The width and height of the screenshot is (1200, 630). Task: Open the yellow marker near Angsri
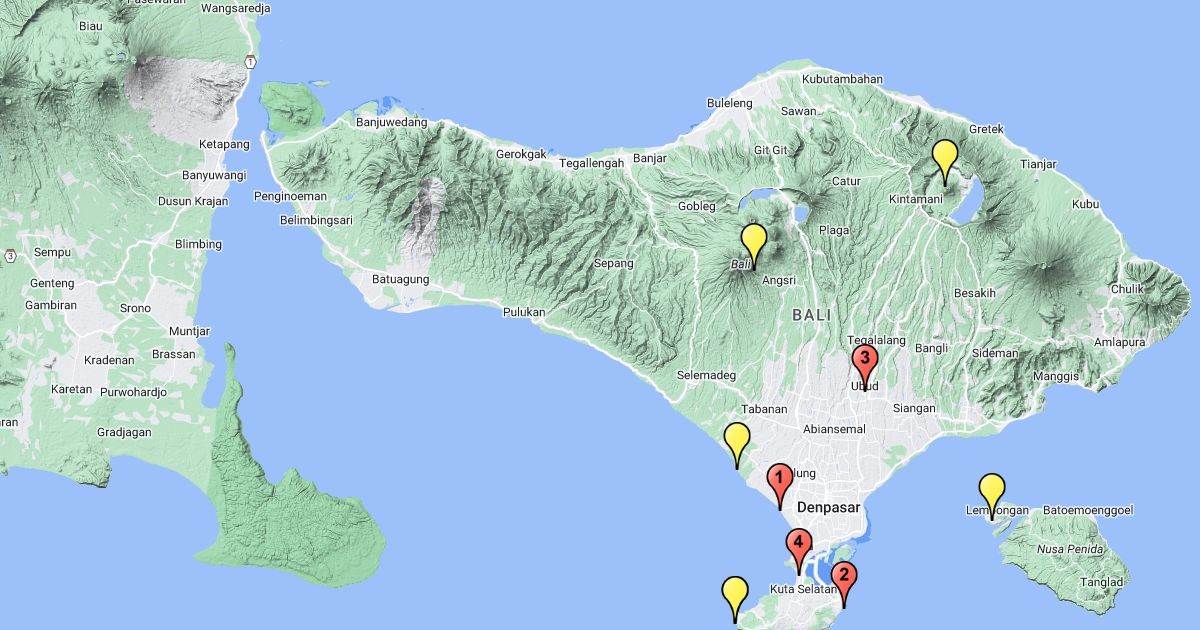(x=754, y=246)
